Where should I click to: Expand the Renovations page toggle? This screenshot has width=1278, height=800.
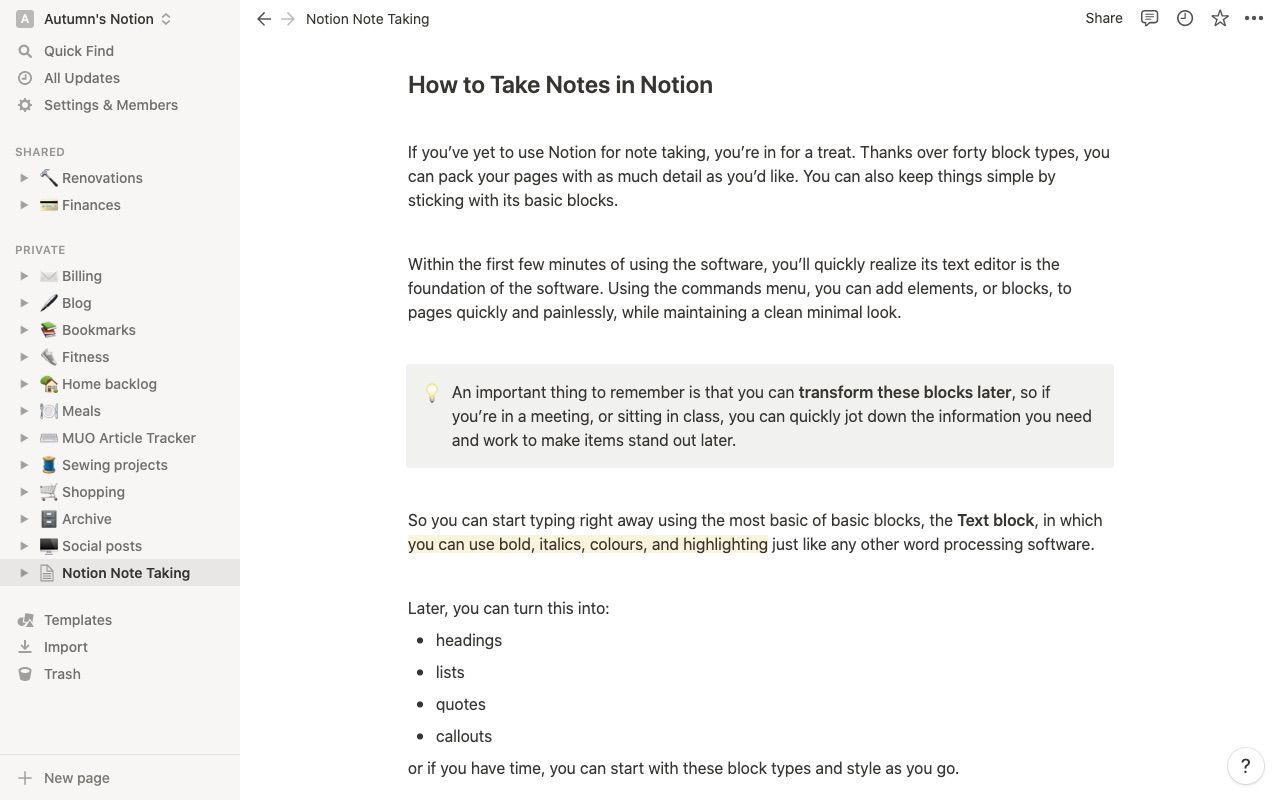(24, 178)
